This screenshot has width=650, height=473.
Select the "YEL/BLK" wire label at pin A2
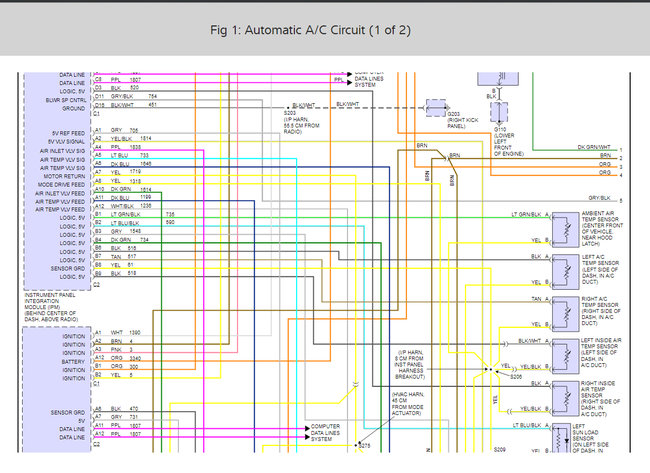pos(121,138)
